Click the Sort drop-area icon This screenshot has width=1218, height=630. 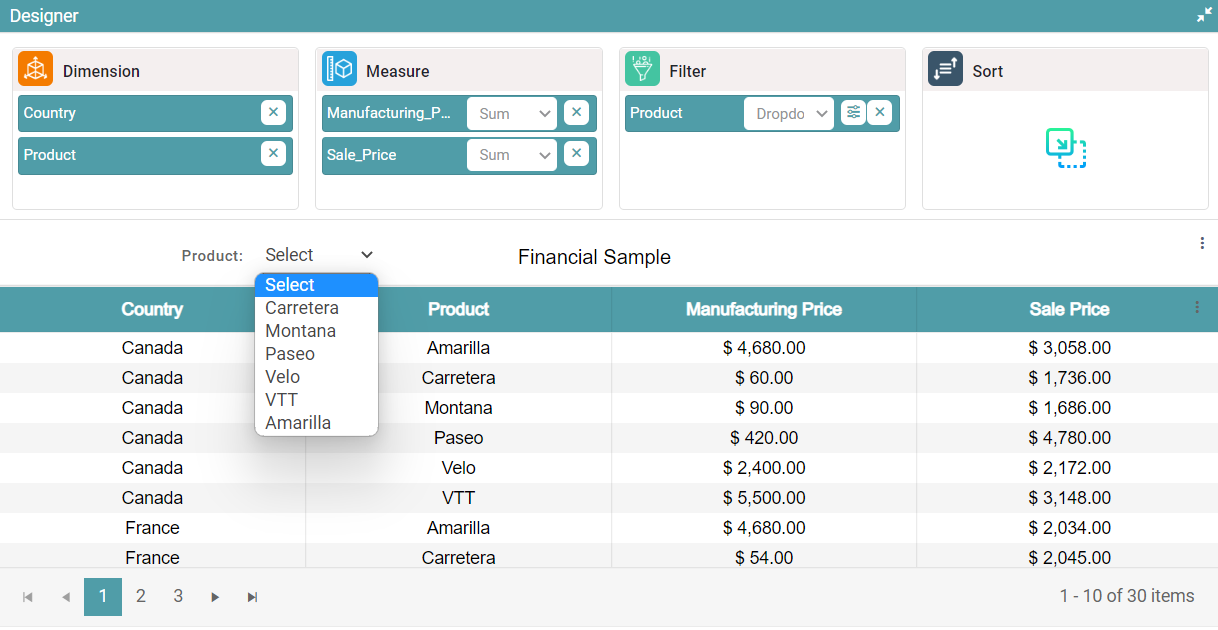click(1065, 148)
